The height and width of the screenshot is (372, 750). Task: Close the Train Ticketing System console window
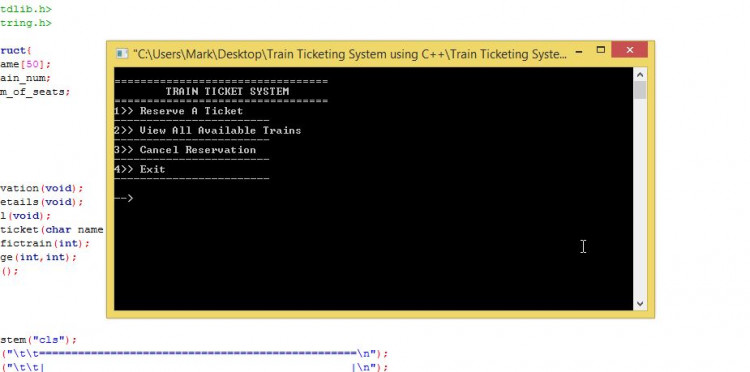point(629,50)
